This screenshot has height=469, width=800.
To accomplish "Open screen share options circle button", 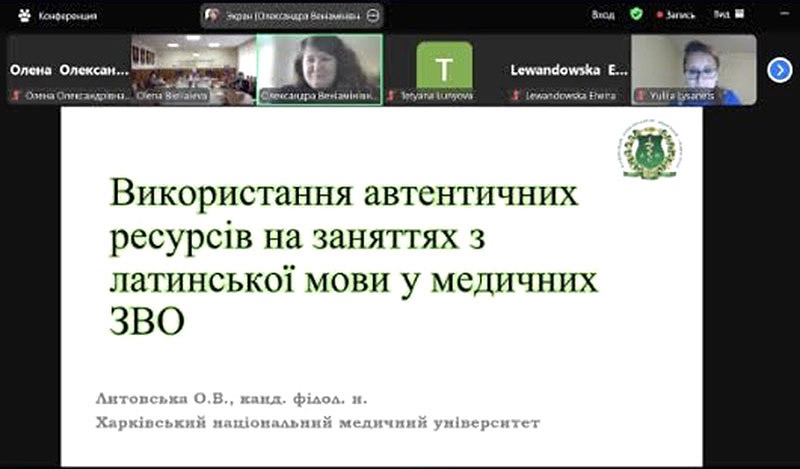I will (372, 16).
